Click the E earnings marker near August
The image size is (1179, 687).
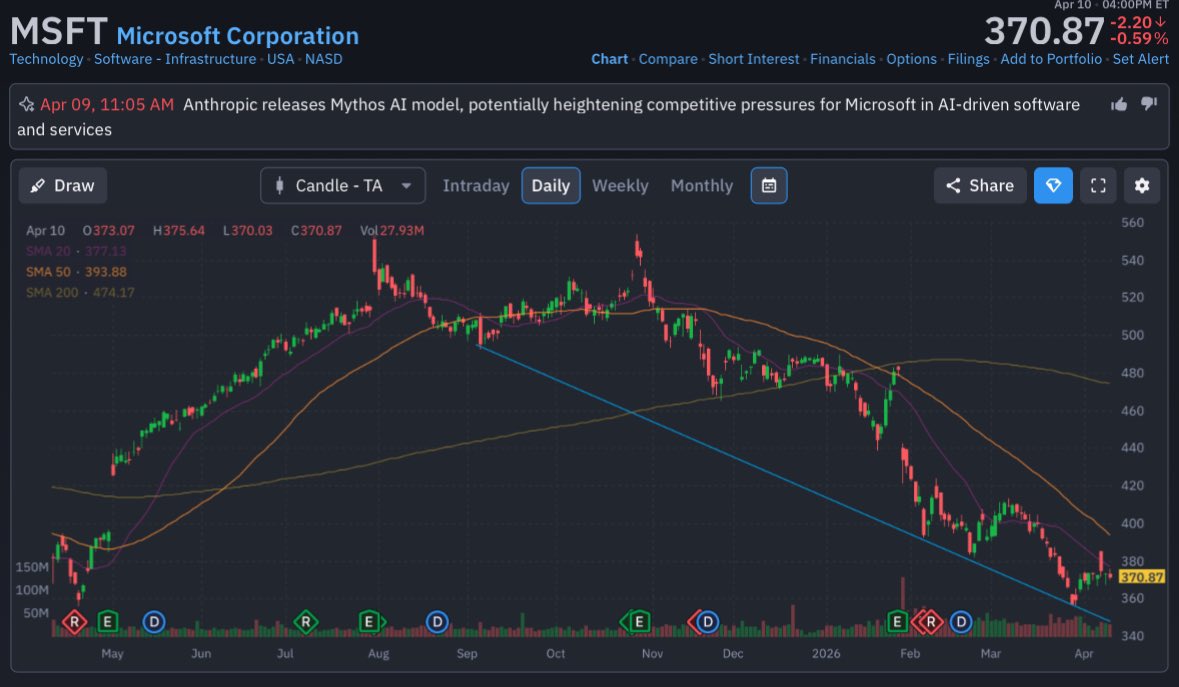pos(369,622)
